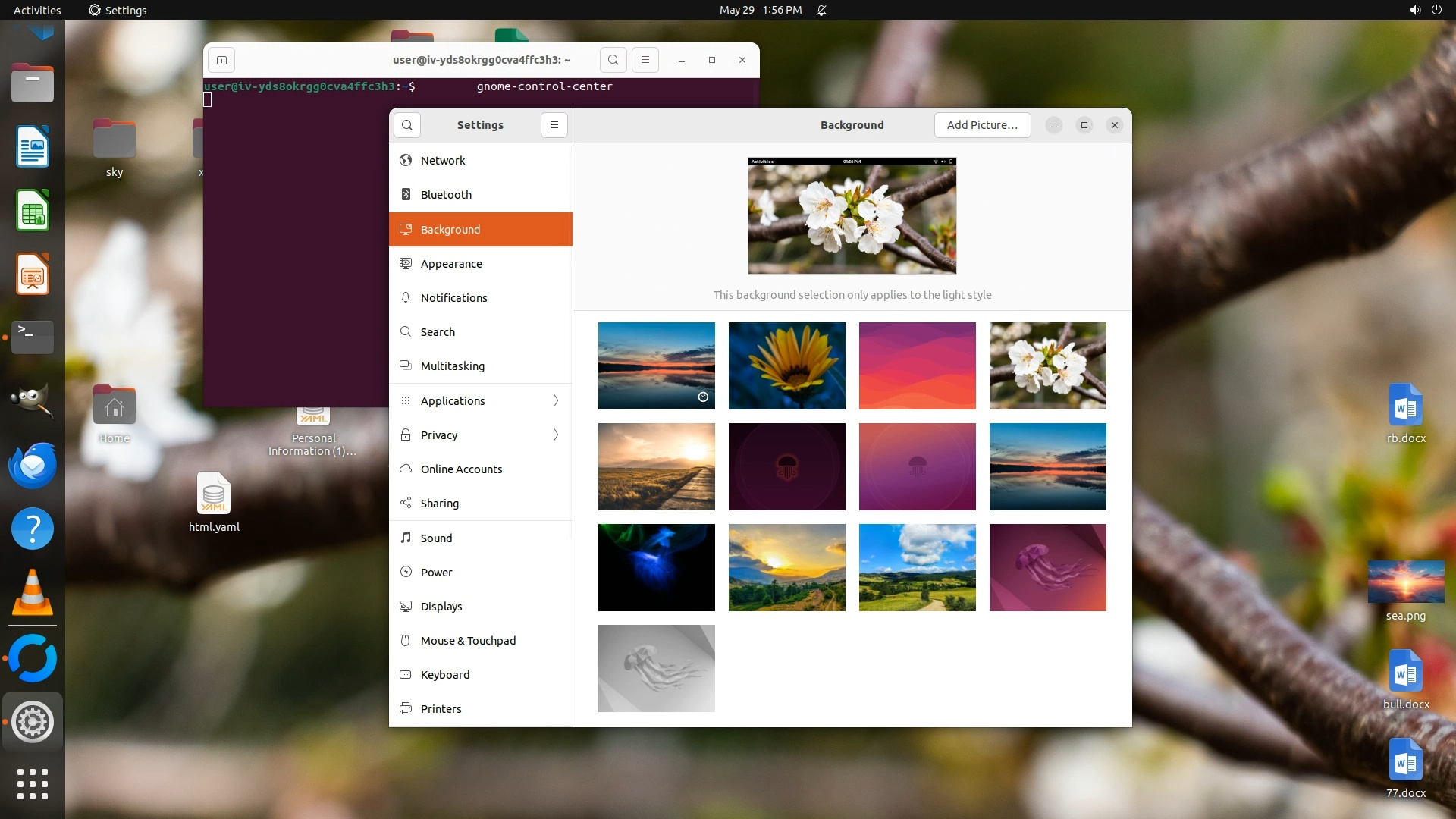This screenshot has width=1456, height=819.
Task: Click the Settings search magnifier icon
Action: (407, 125)
